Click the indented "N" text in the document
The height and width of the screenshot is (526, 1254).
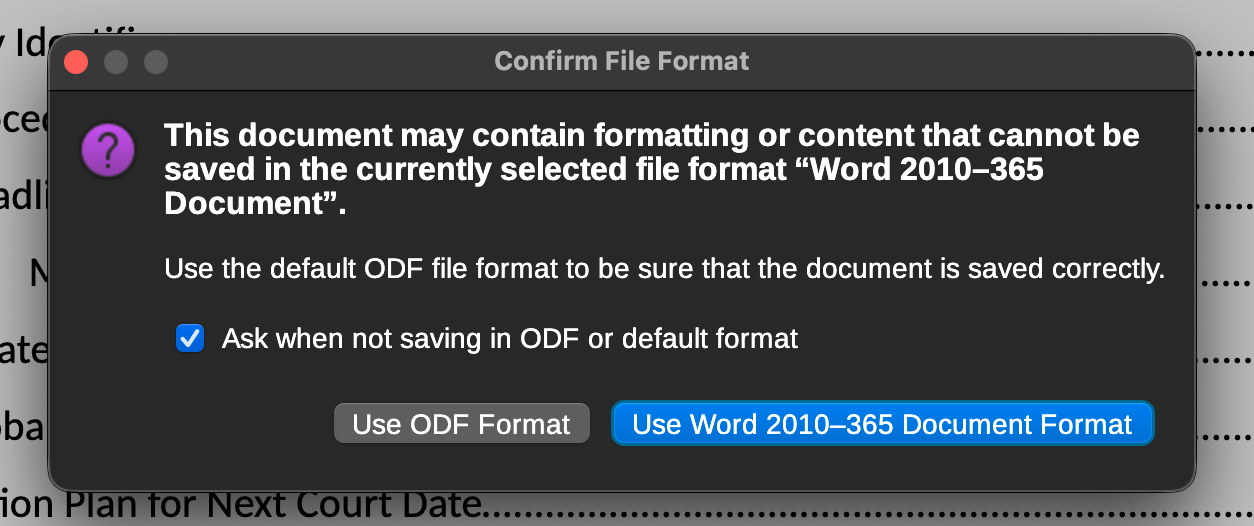[x=40, y=272]
